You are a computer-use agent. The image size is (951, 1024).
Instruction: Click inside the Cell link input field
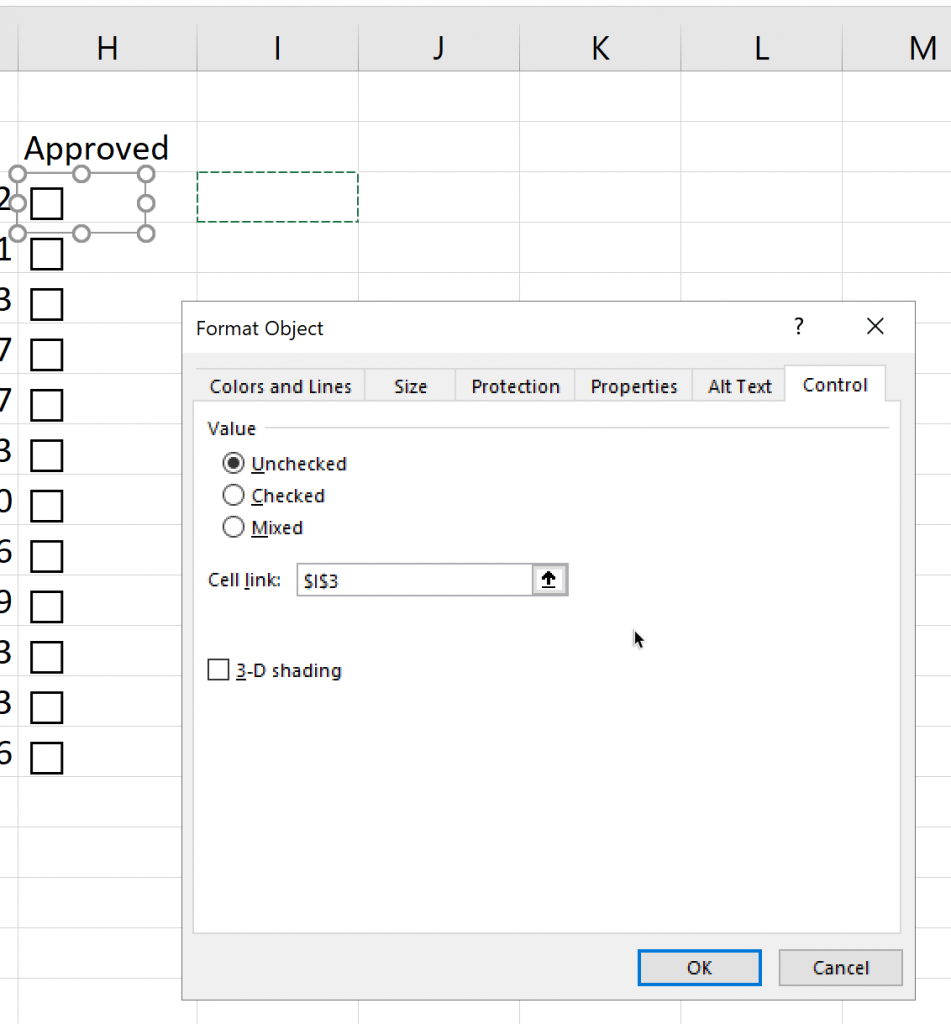pos(414,580)
